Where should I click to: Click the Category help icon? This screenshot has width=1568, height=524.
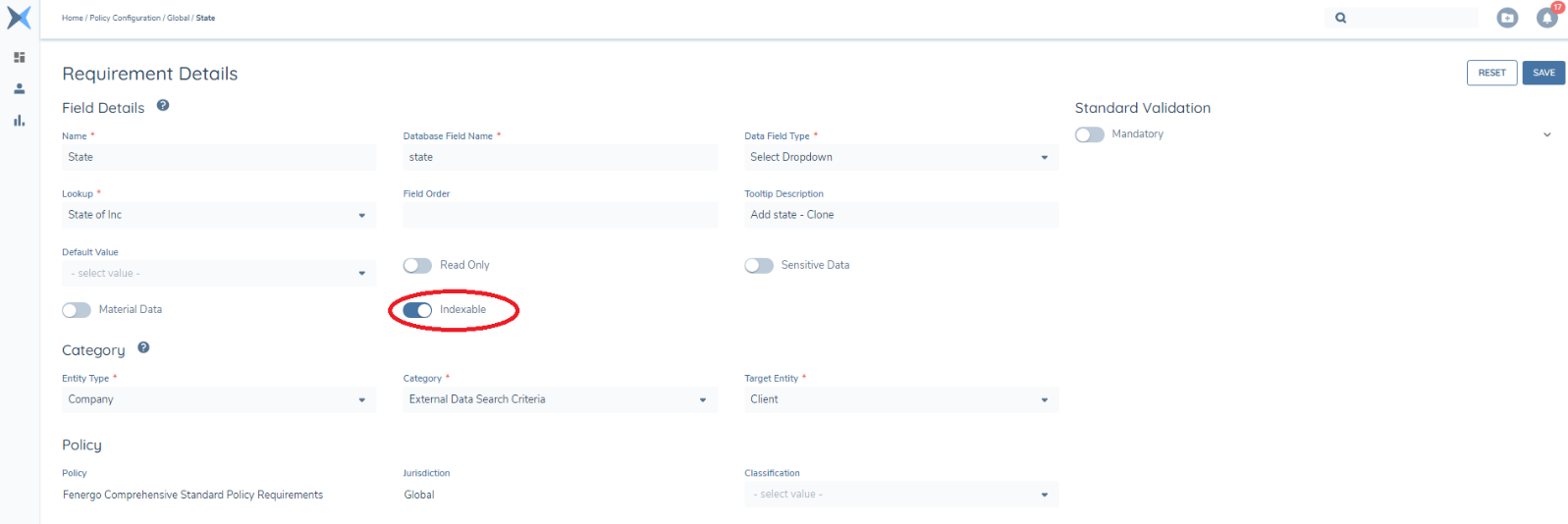click(x=143, y=347)
